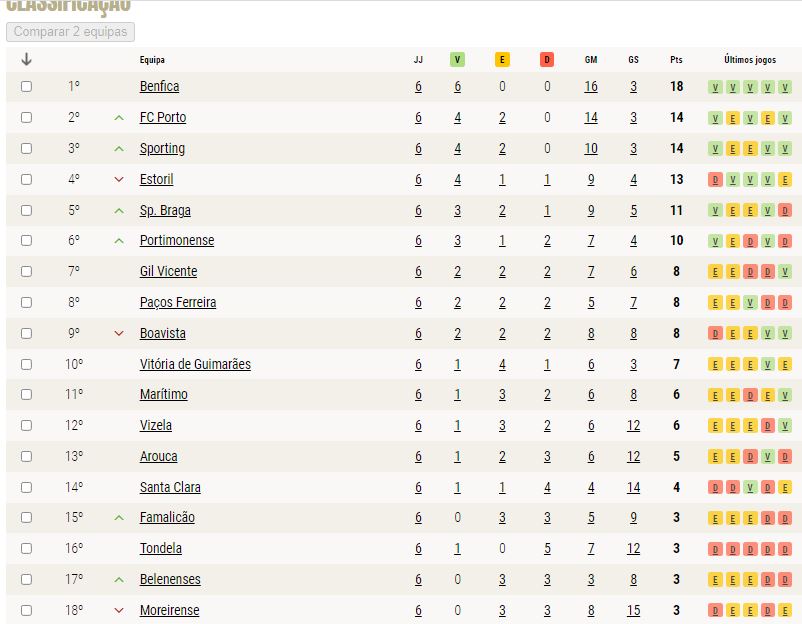Click red down chevron beside Boavista

(x=119, y=333)
